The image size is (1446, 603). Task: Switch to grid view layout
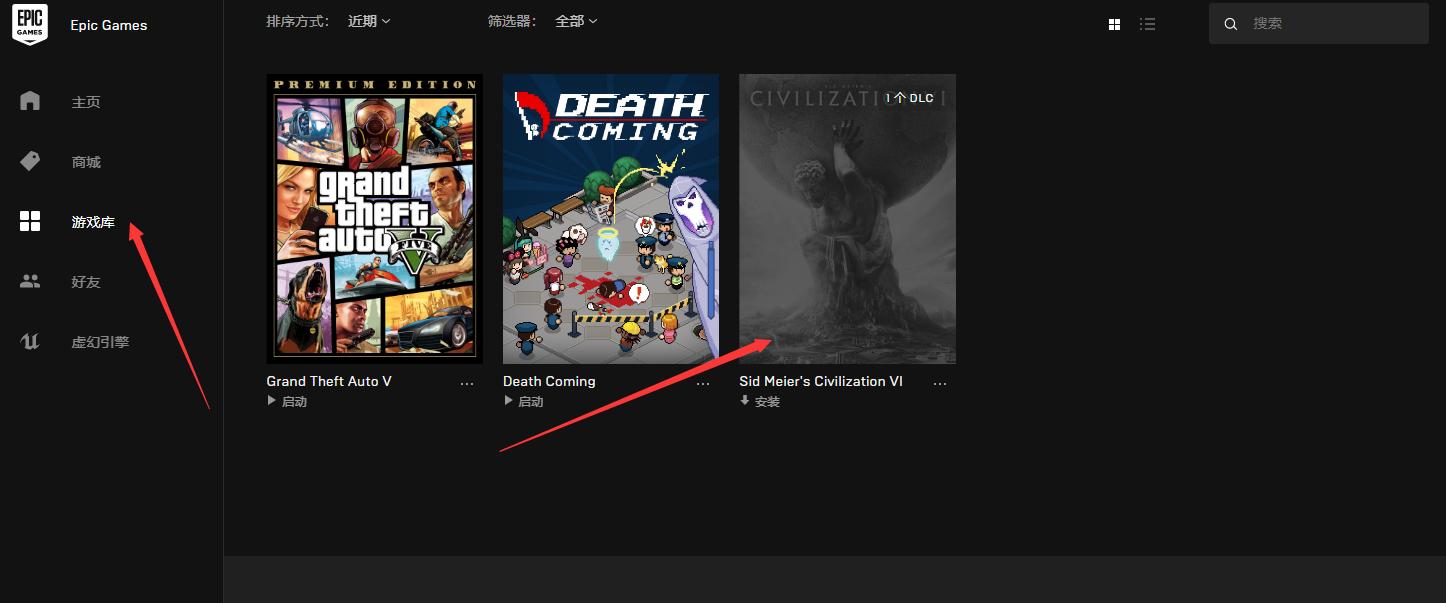point(1115,24)
